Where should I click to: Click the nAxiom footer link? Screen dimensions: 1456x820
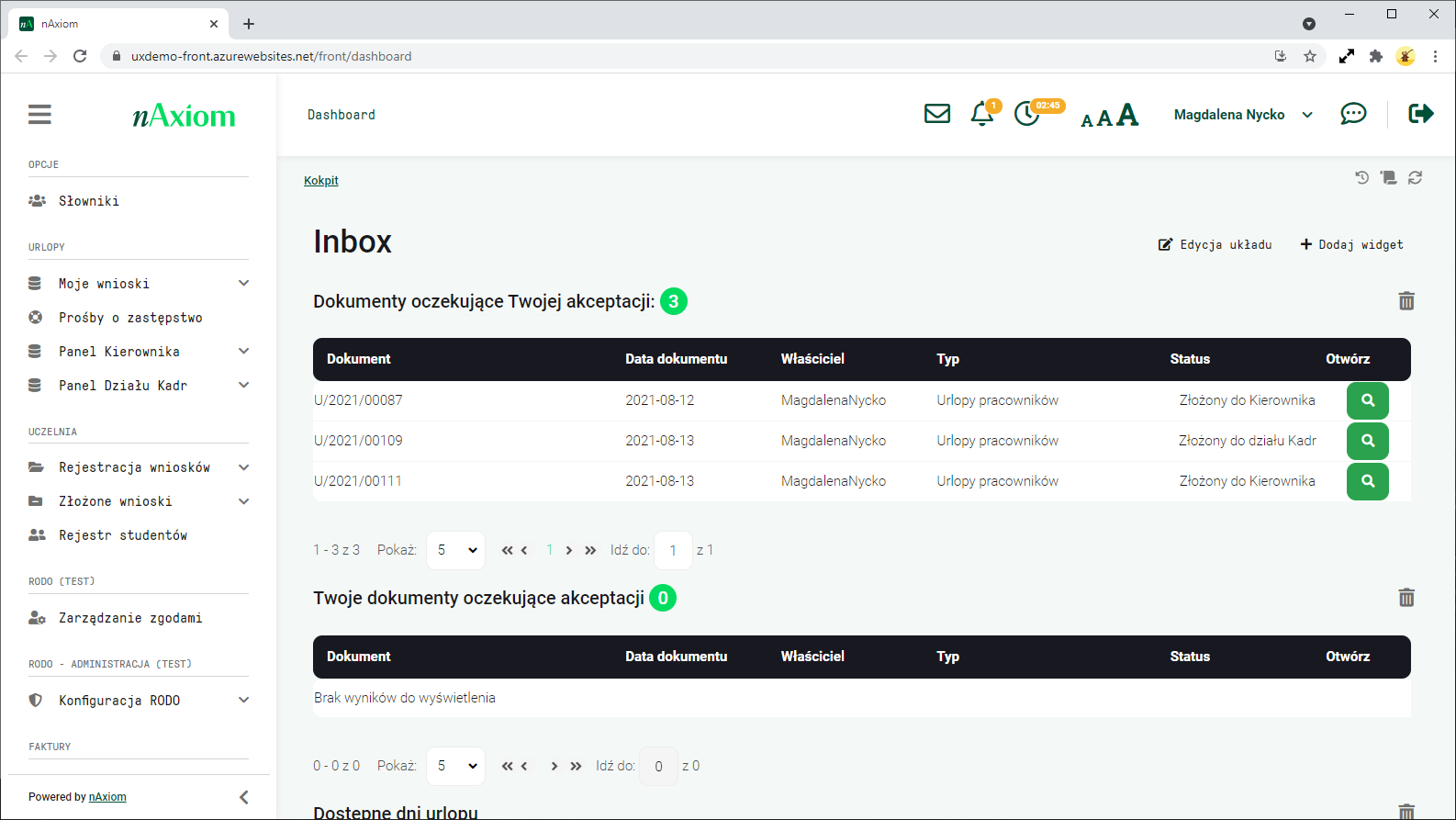pos(107,797)
